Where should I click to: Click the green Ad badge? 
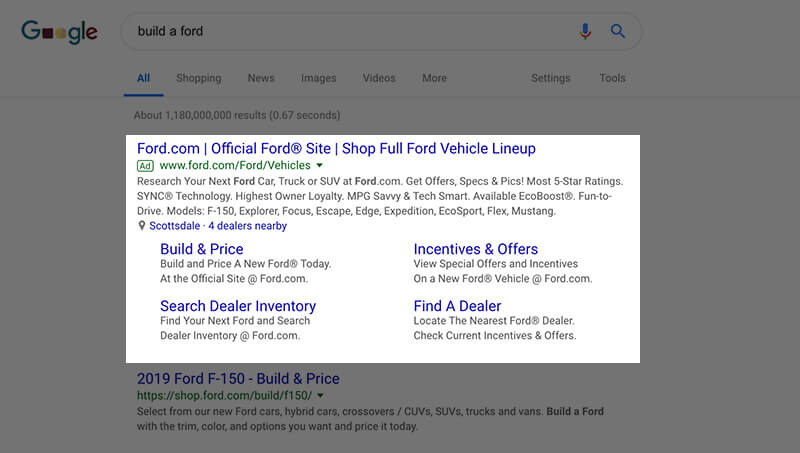(x=145, y=166)
